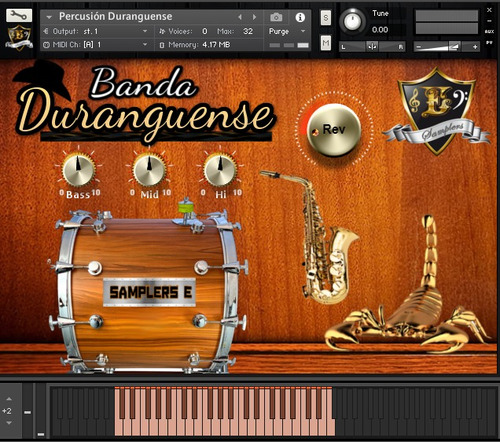Click the MIDI channel icon beside MIDI Ch

pyautogui.click(x=46, y=45)
